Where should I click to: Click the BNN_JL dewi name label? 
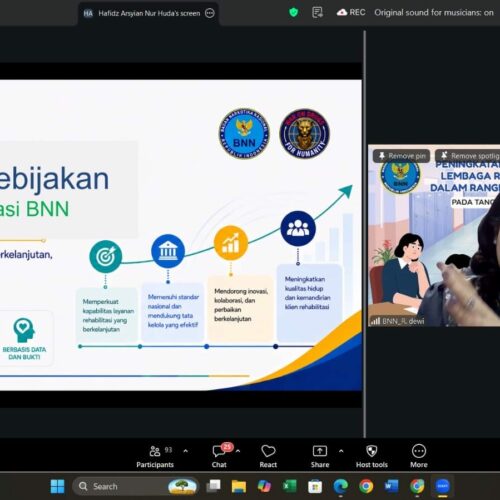pyautogui.click(x=403, y=321)
